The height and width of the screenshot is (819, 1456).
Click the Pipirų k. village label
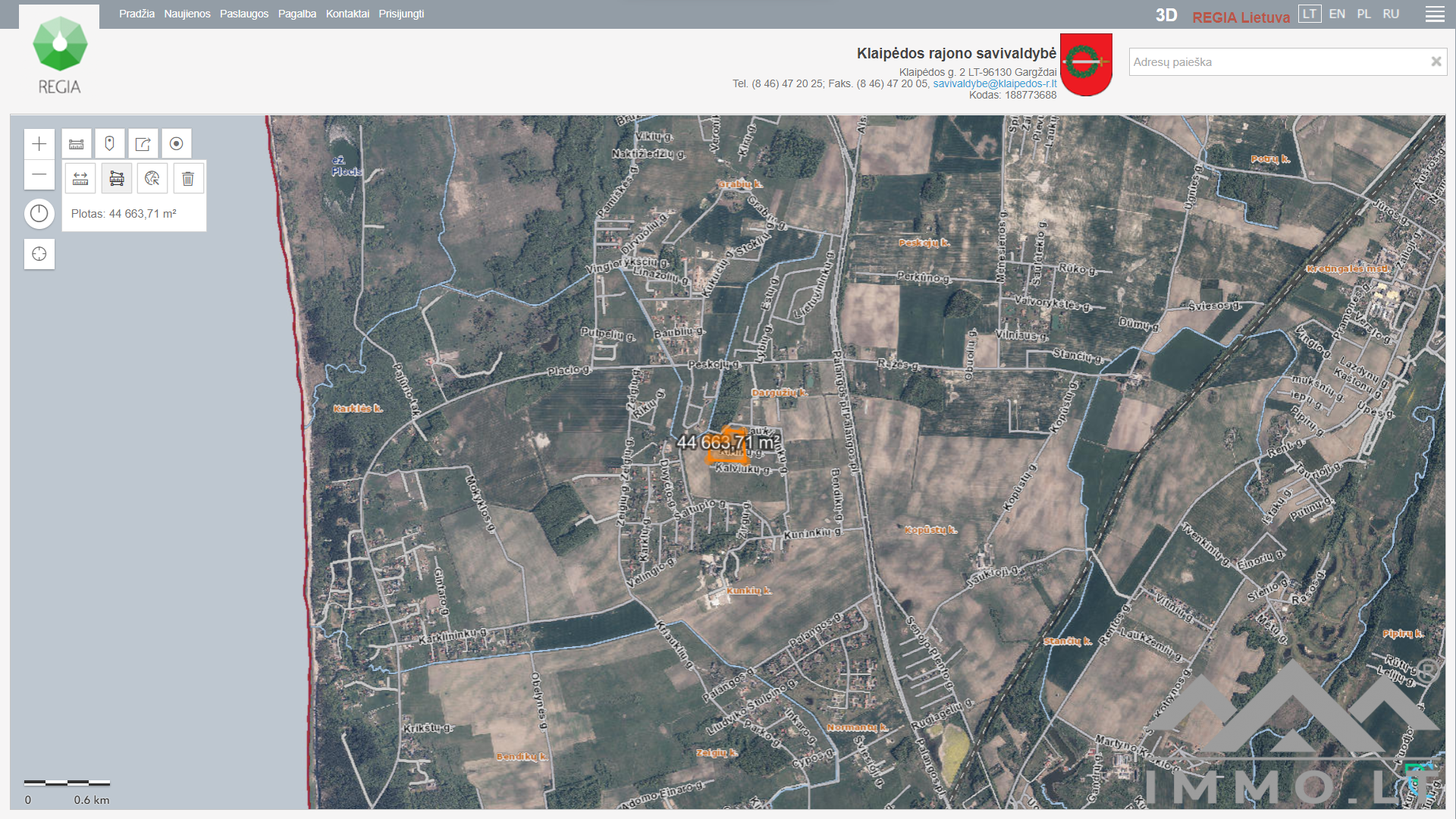[x=1403, y=633]
